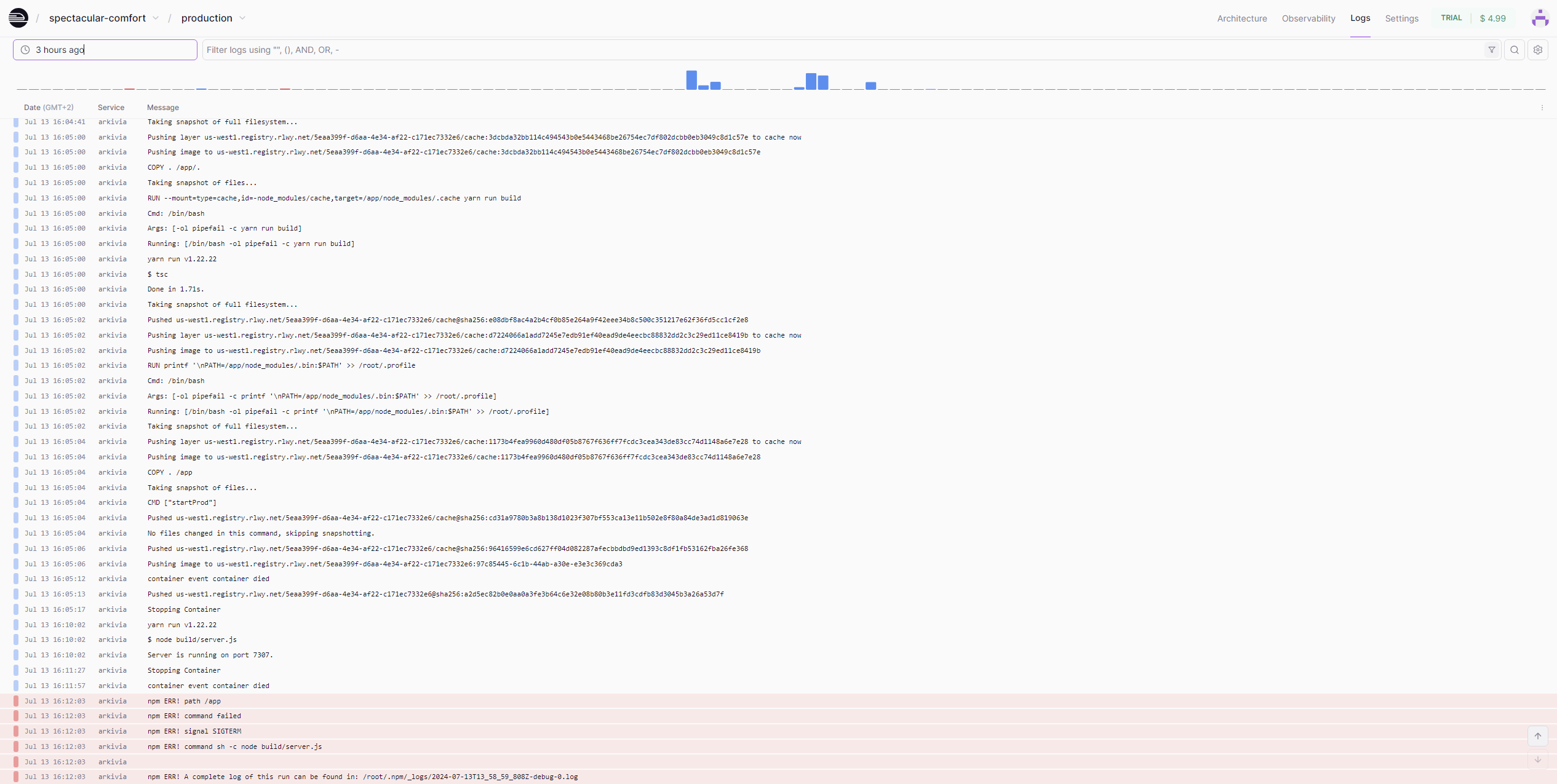Click the TRIAL plan badge

point(1451,18)
